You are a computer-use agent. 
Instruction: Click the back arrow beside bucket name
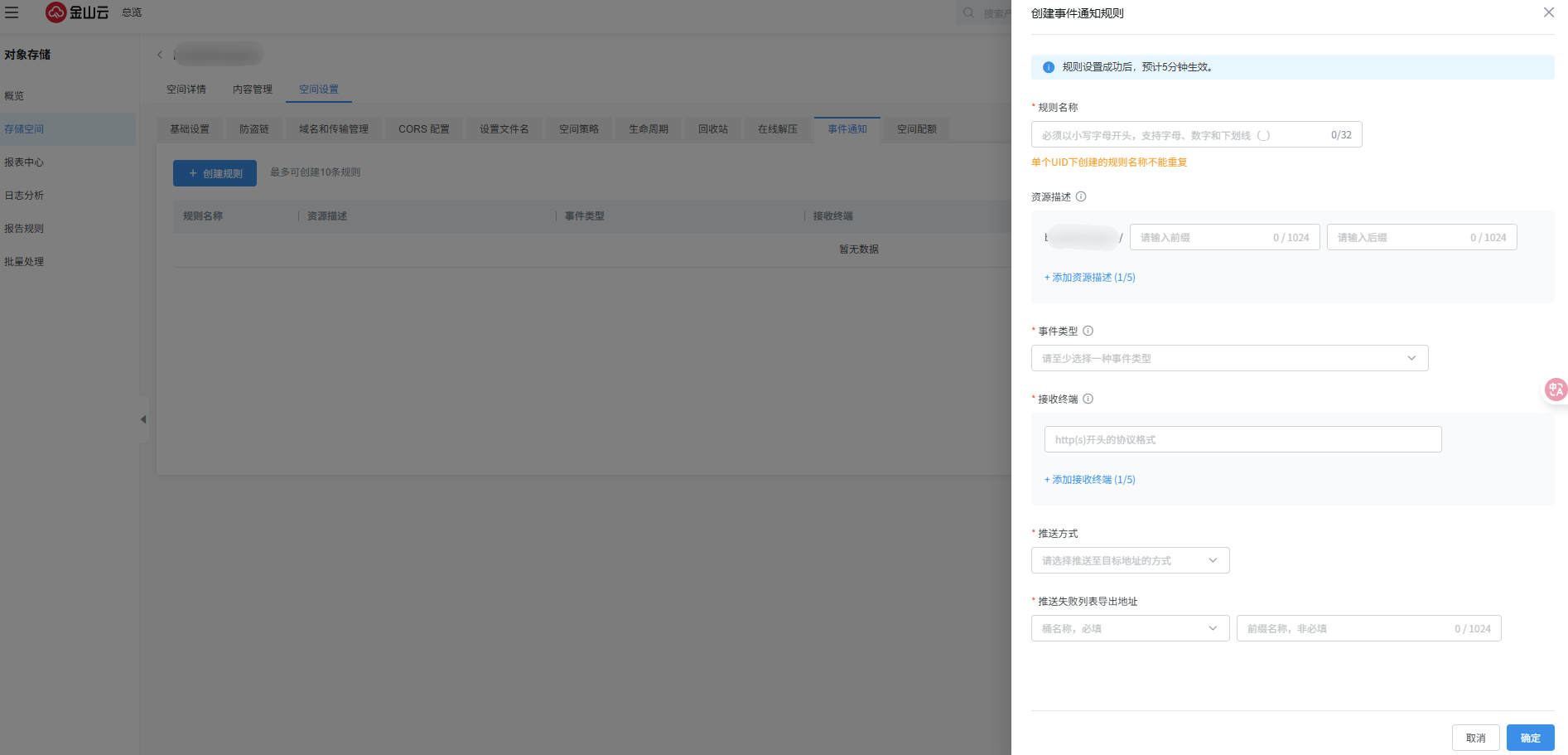pos(160,55)
